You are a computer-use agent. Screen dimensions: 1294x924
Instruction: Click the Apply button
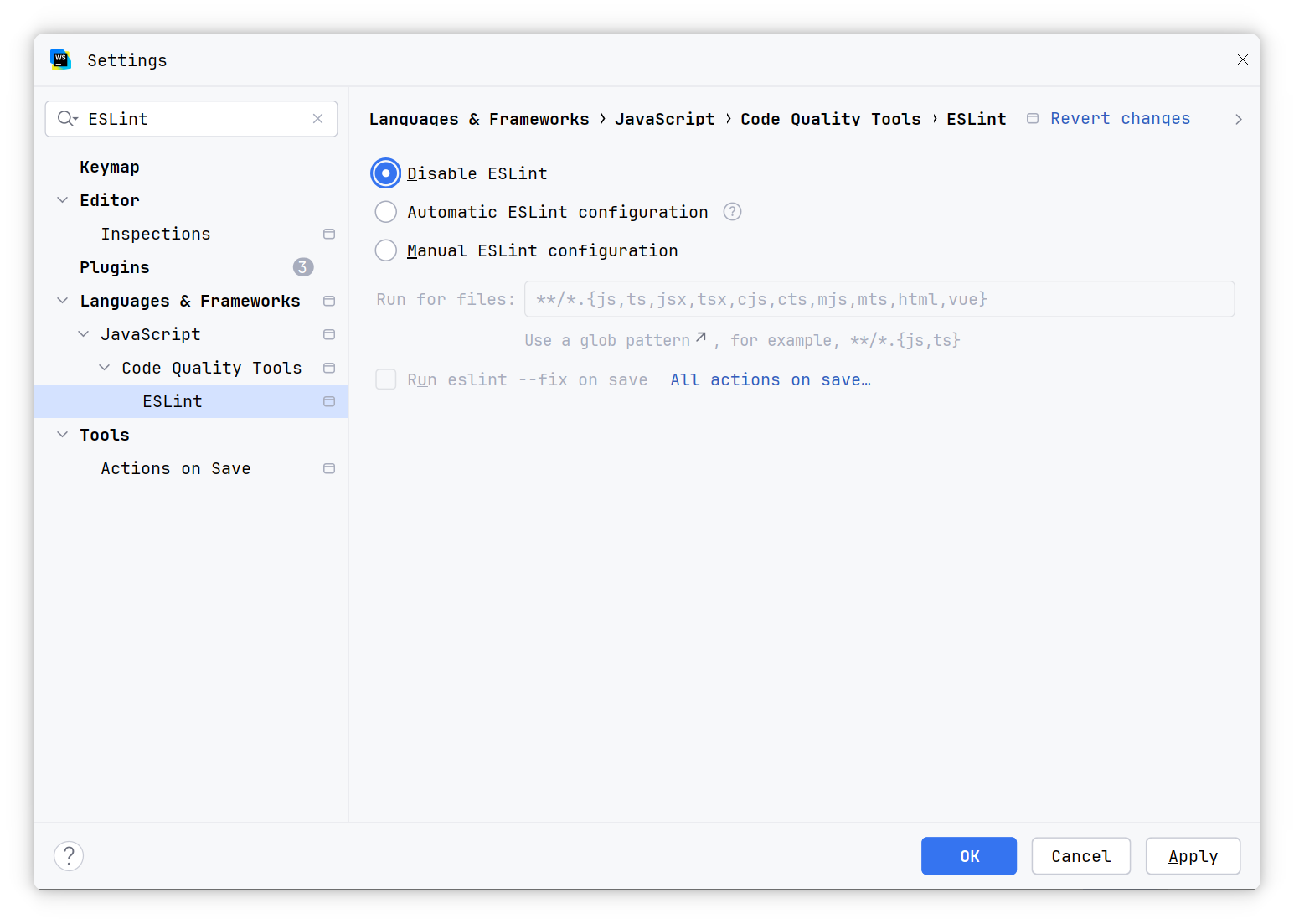(1193, 856)
